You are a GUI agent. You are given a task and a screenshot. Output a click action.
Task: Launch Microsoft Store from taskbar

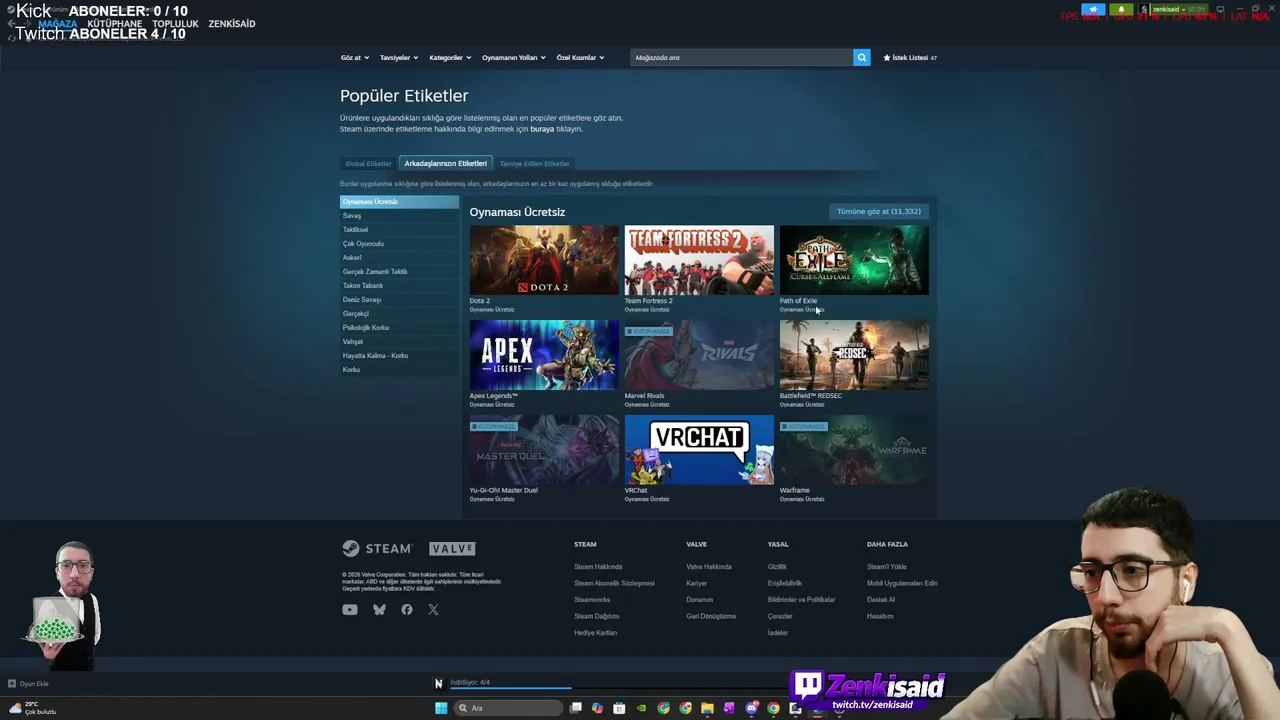pyautogui.click(x=619, y=708)
